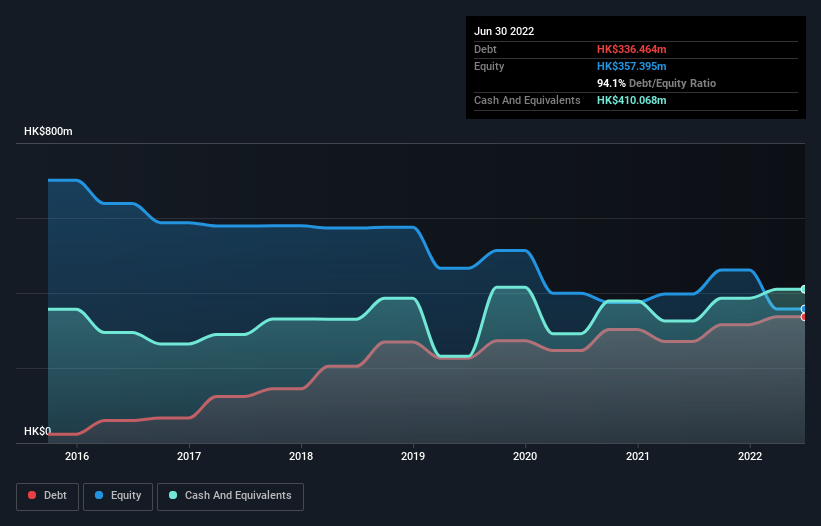Select the 2017 x-axis label
Image resolution: width=821 pixels, height=526 pixels.
[x=189, y=456]
